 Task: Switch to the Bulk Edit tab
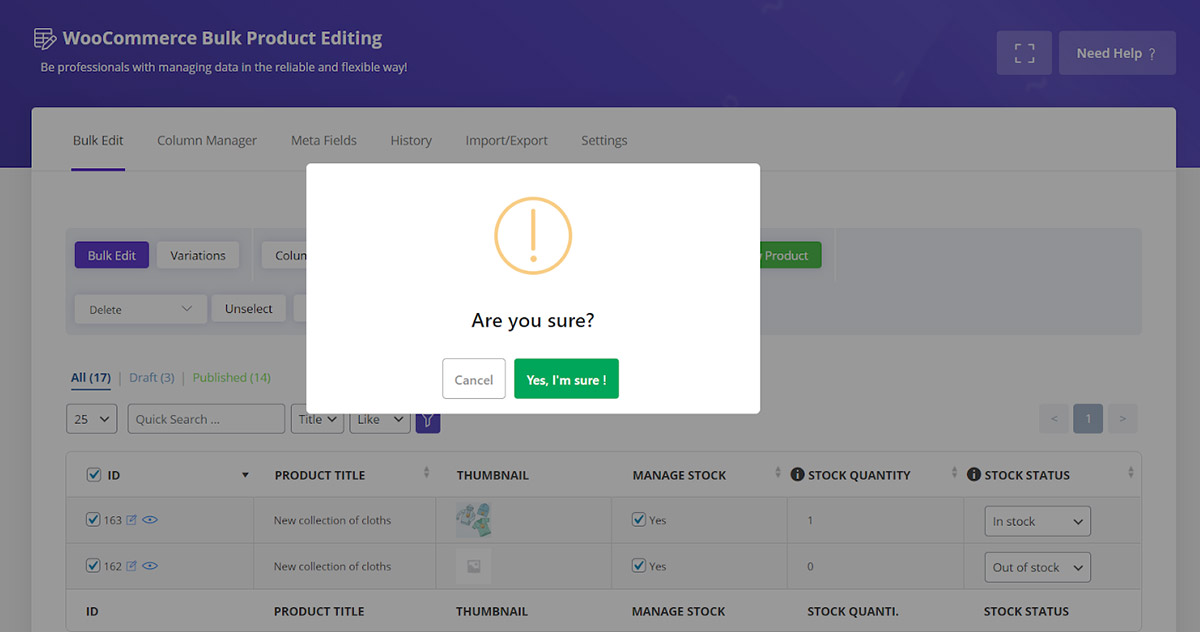98,141
